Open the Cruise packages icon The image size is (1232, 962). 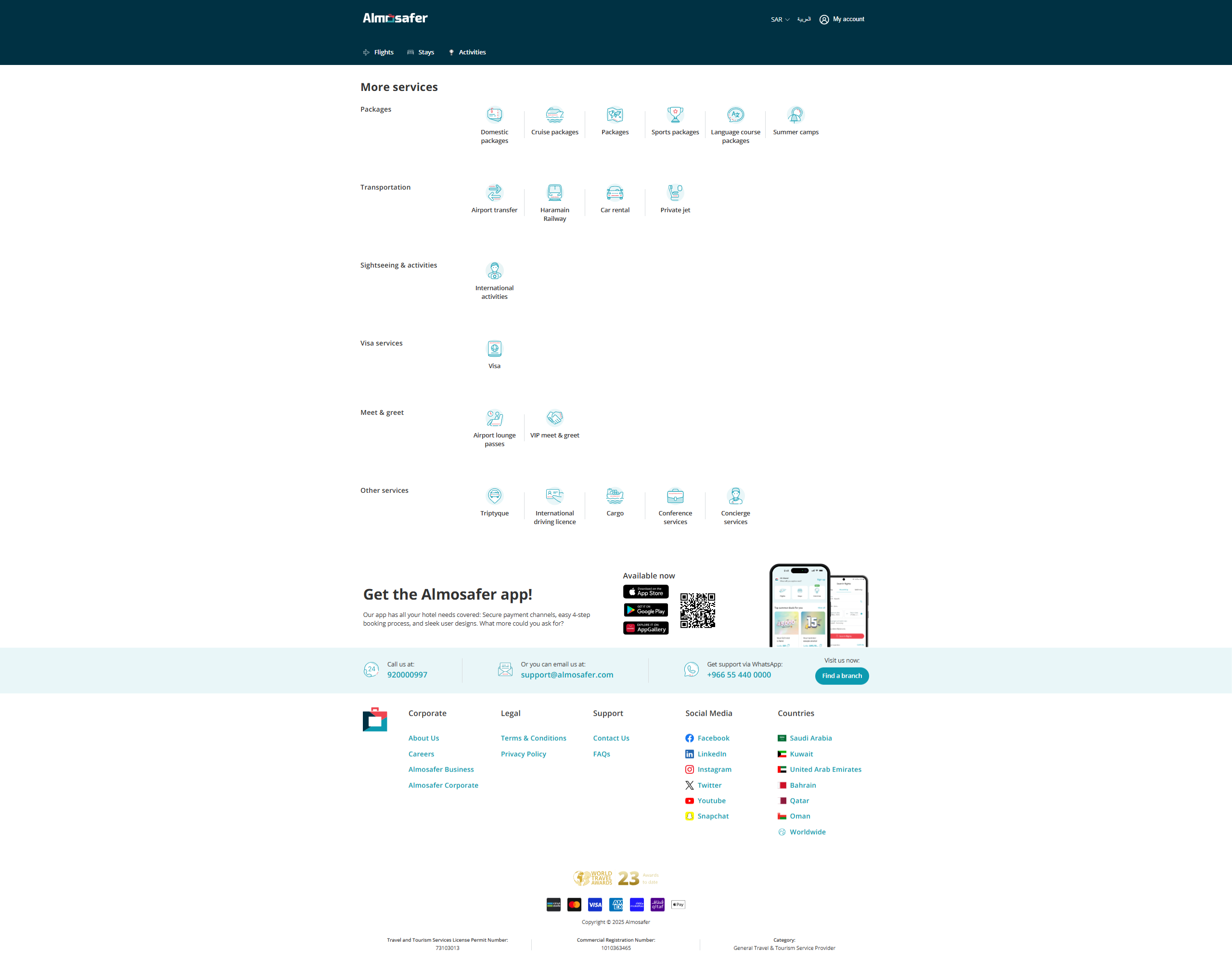coord(554,115)
